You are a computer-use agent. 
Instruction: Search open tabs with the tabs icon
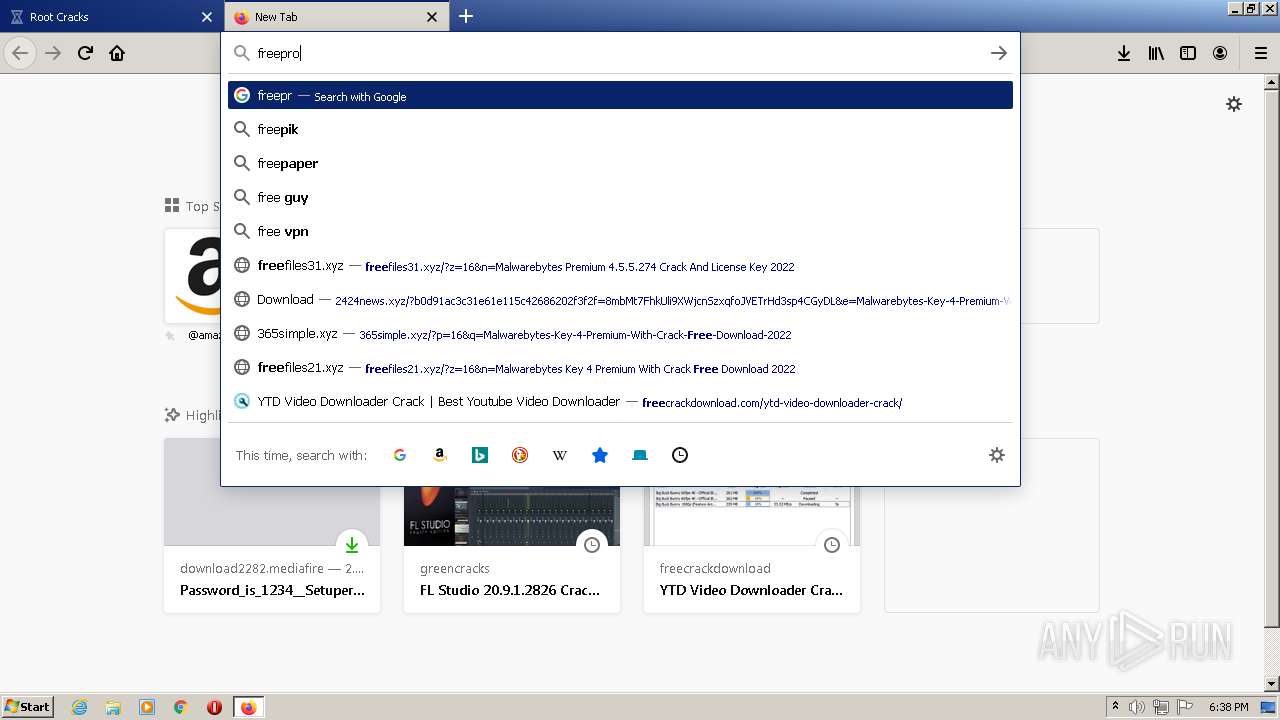640,455
